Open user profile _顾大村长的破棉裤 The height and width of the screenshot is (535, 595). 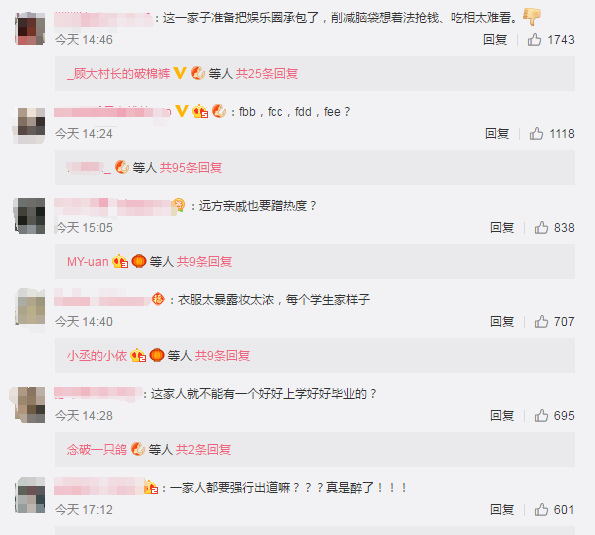click(118, 74)
